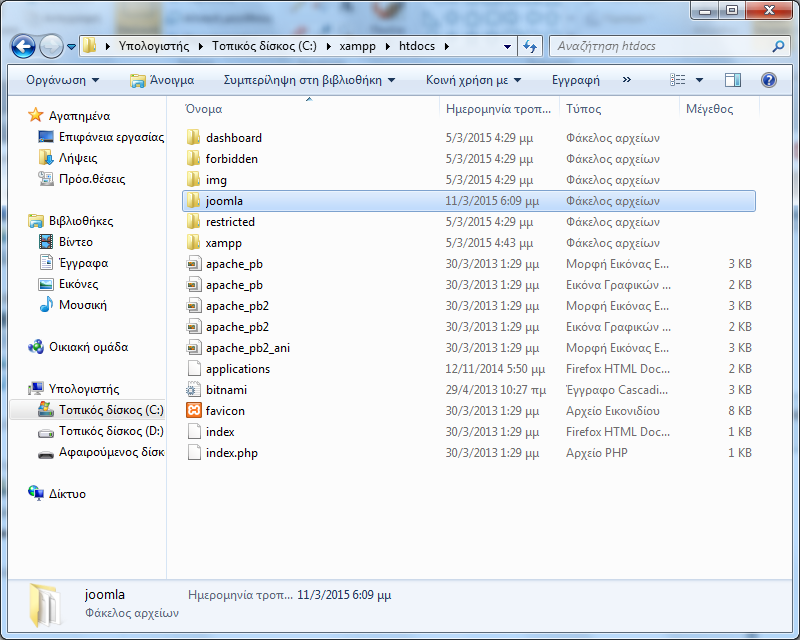Open the Οργάνωση menu
Viewport: 800px width, 640px height.
pyautogui.click(x=62, y=80)
